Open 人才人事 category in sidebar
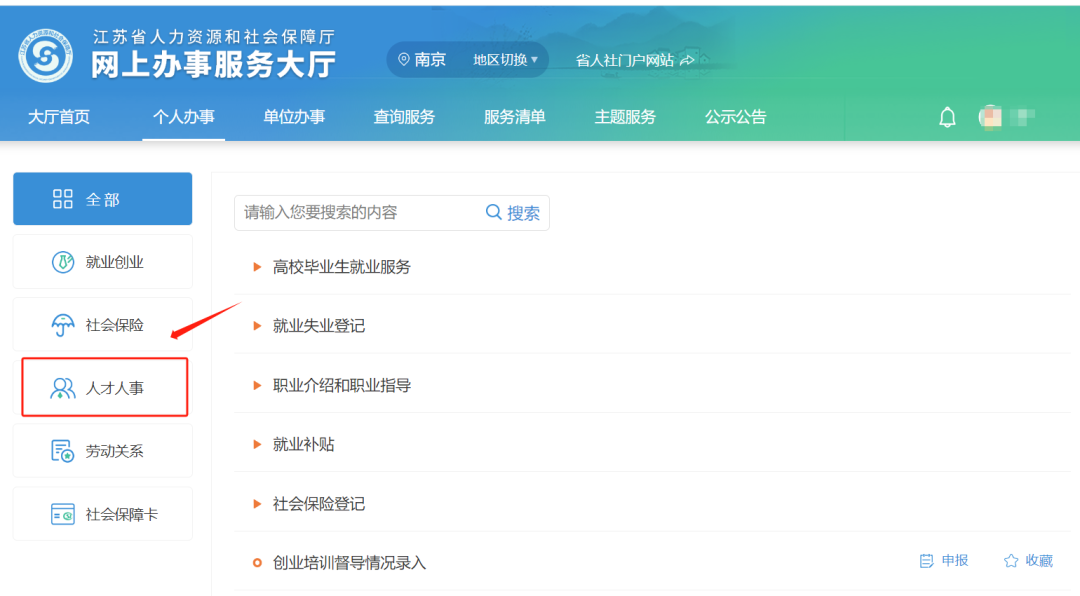Screen dimensions: 1080x596 point(104,388)
